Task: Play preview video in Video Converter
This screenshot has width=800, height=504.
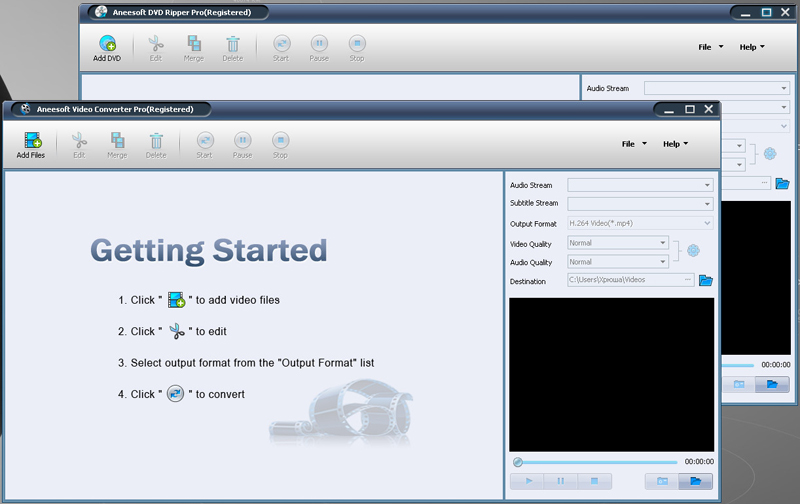Action: tap(527, 481)
